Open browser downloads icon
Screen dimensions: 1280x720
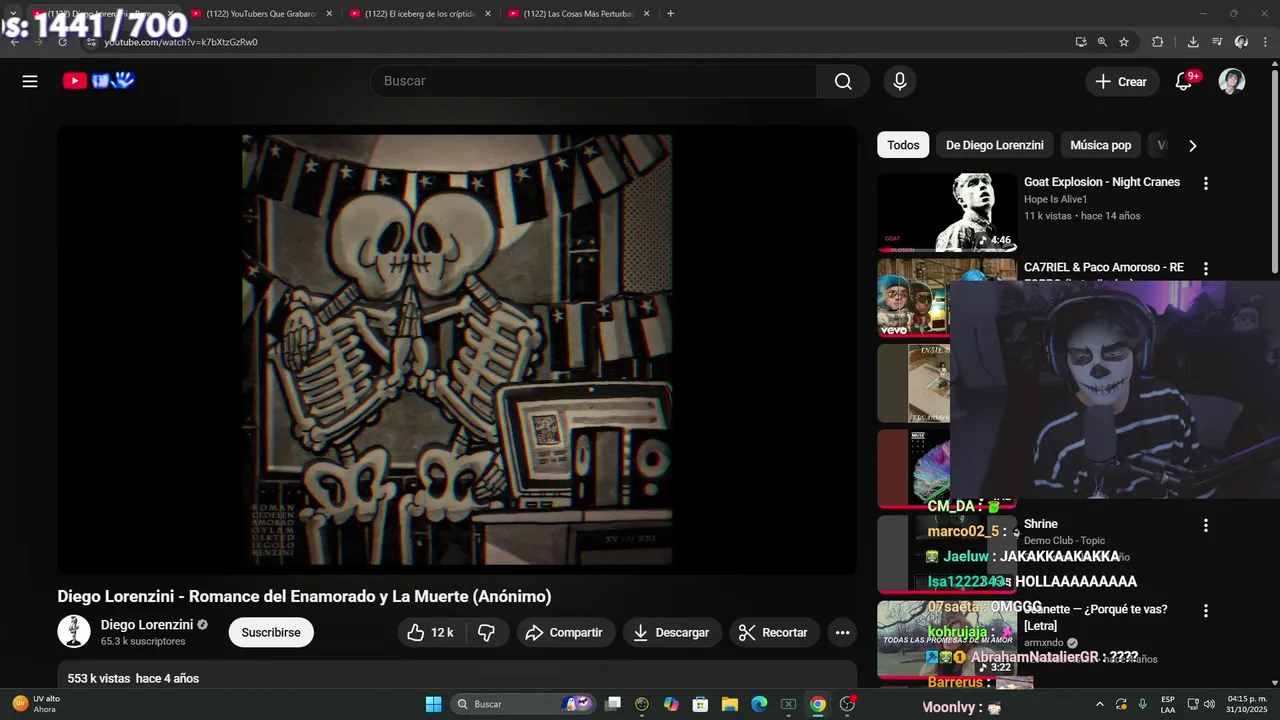pos(1193,42)
